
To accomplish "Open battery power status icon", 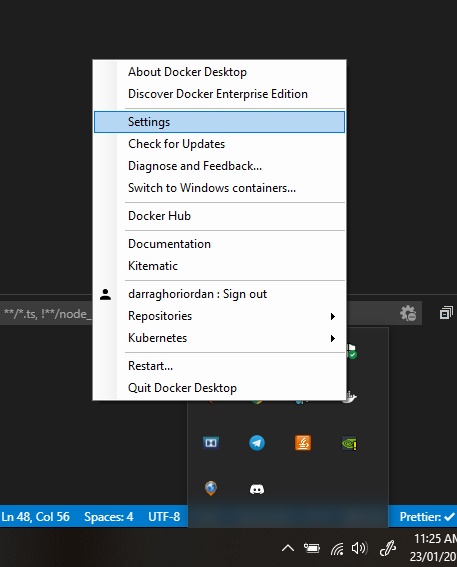I will coord(312,549).
